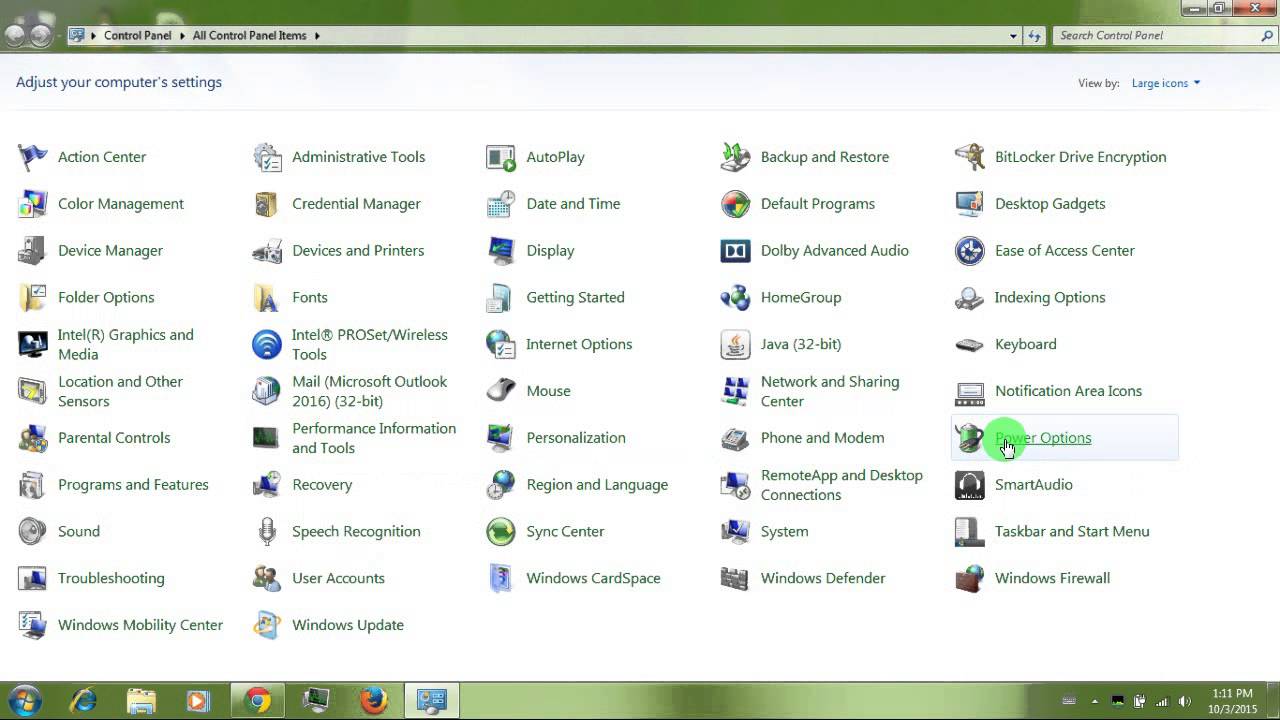The width and height of the screenshot is (1280, 720).
Task: Click the Internet Options link
Action: point(579,344)
